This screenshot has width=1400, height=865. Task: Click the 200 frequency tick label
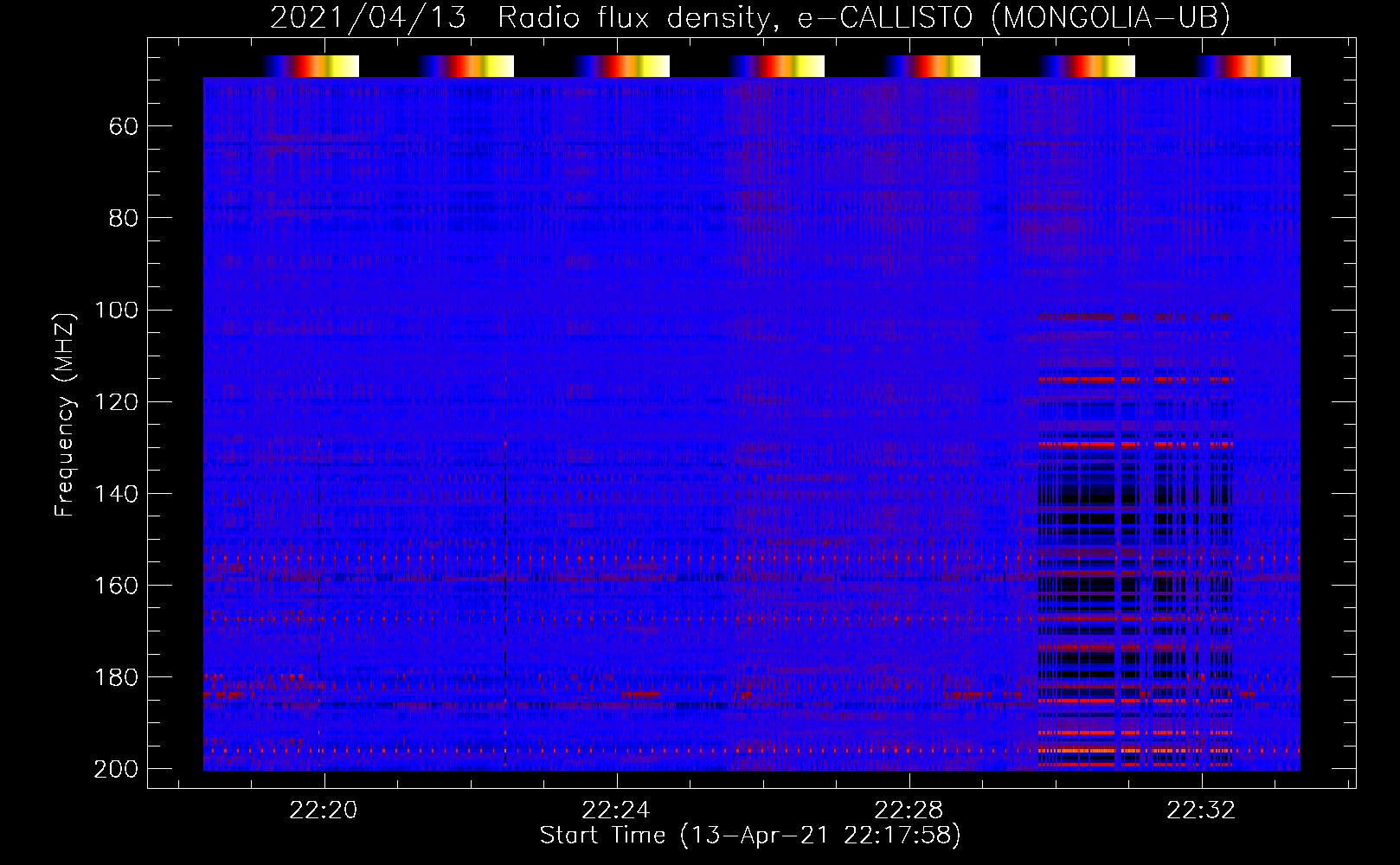pos(116,769)
